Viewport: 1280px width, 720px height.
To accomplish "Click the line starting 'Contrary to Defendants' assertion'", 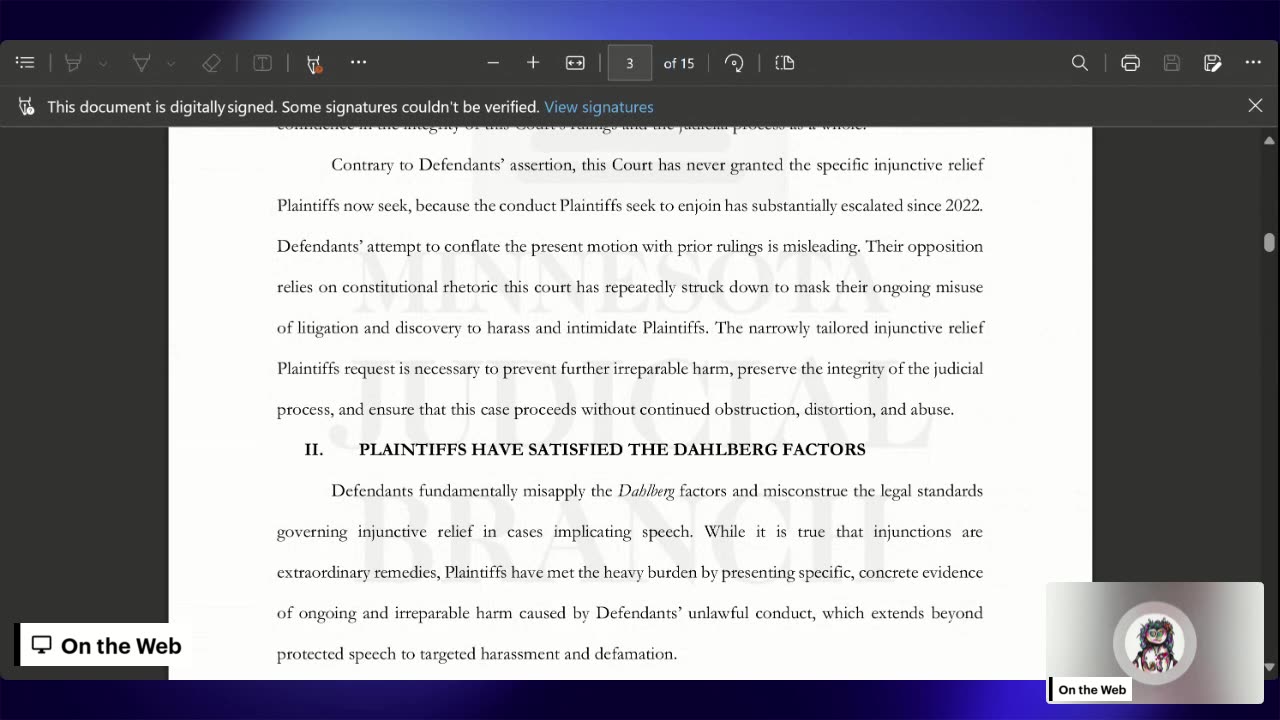I will 657,165.
